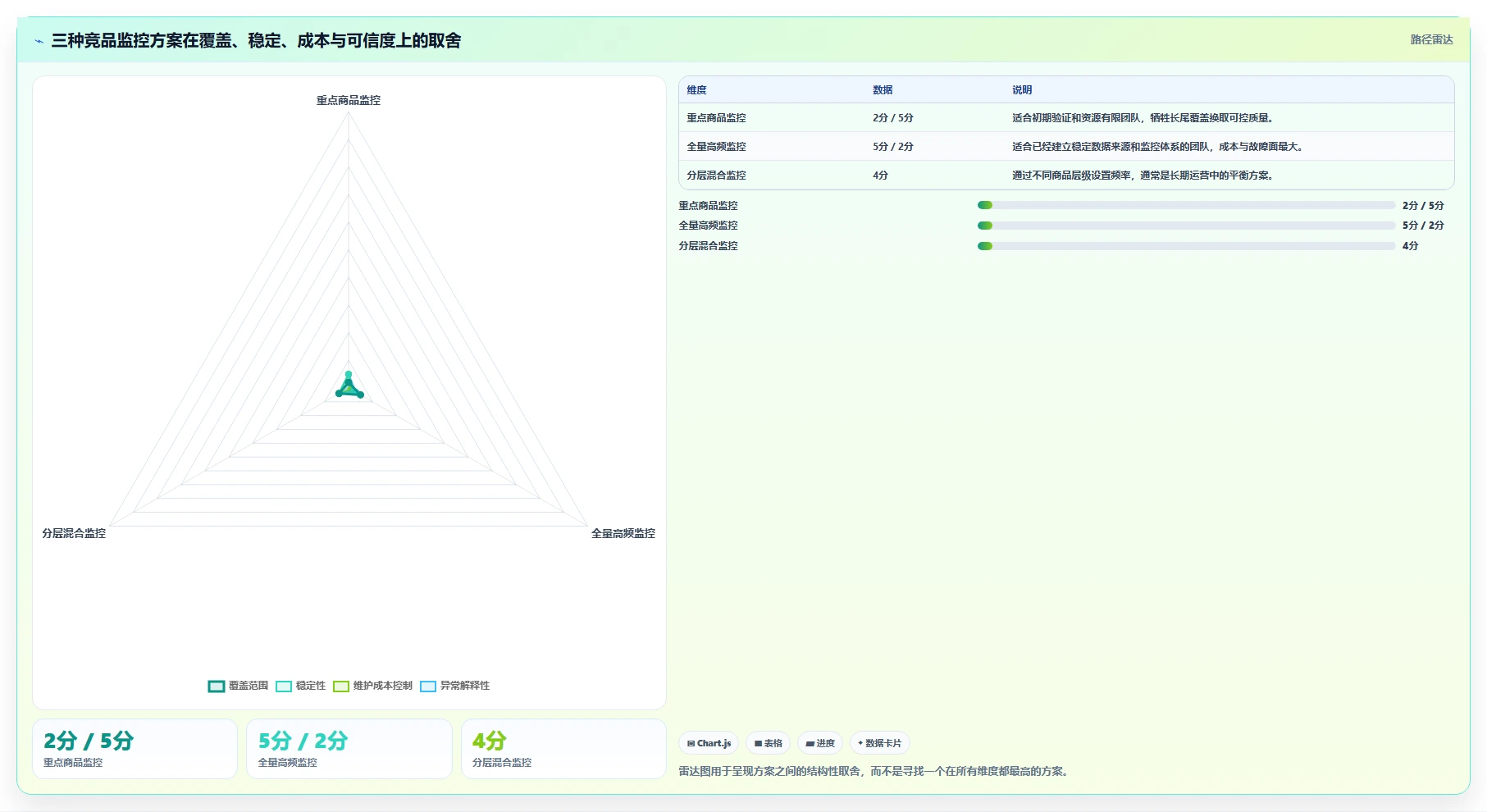
Task: Click the 2分 / 5分 summary card
Action: pos(135,749)
